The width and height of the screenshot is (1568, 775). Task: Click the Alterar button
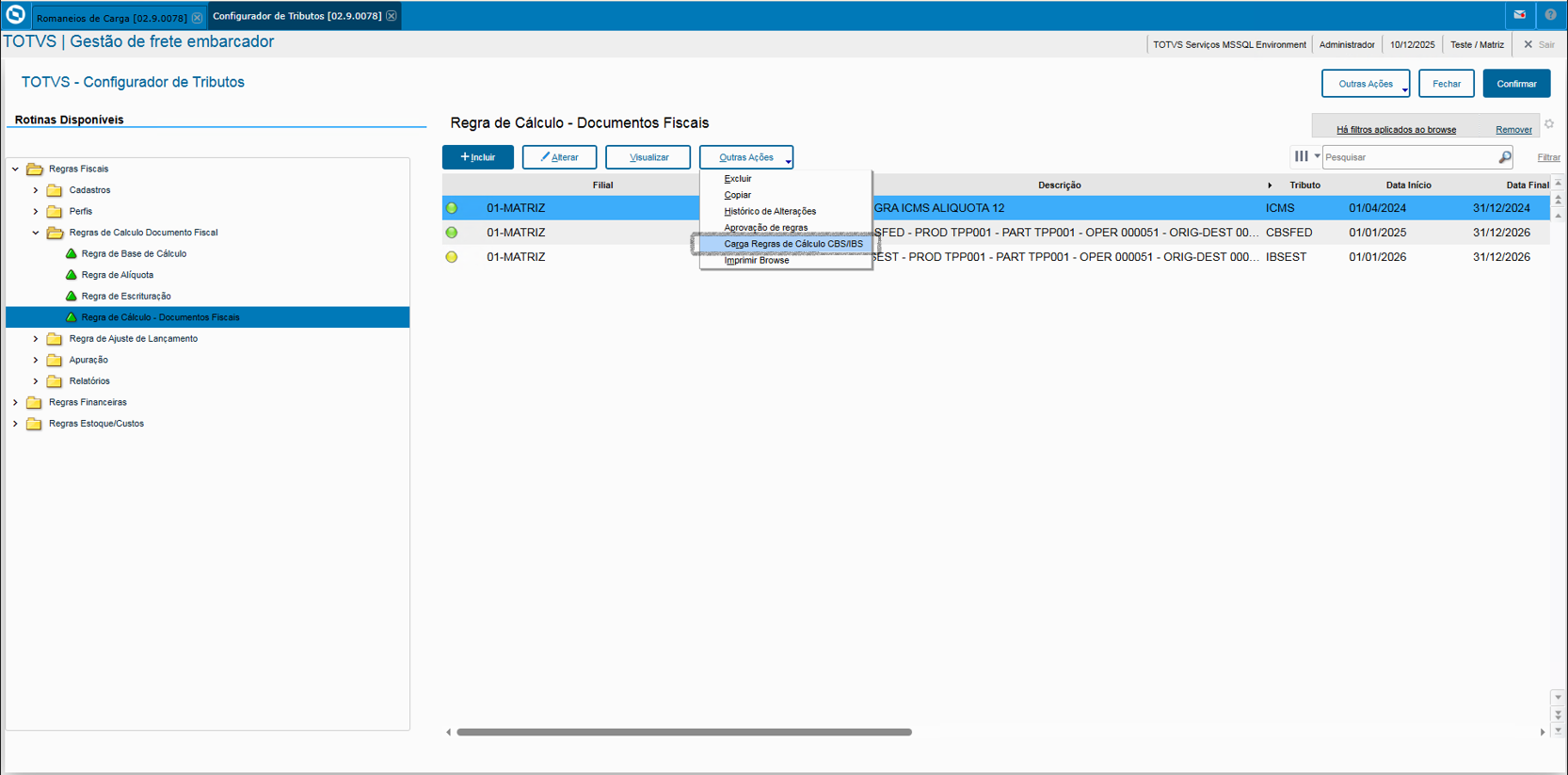(x=559, y=157)
